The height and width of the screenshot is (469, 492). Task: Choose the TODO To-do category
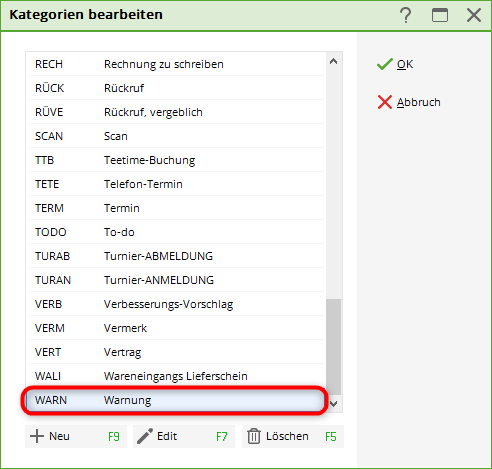[x=177, y=232]
